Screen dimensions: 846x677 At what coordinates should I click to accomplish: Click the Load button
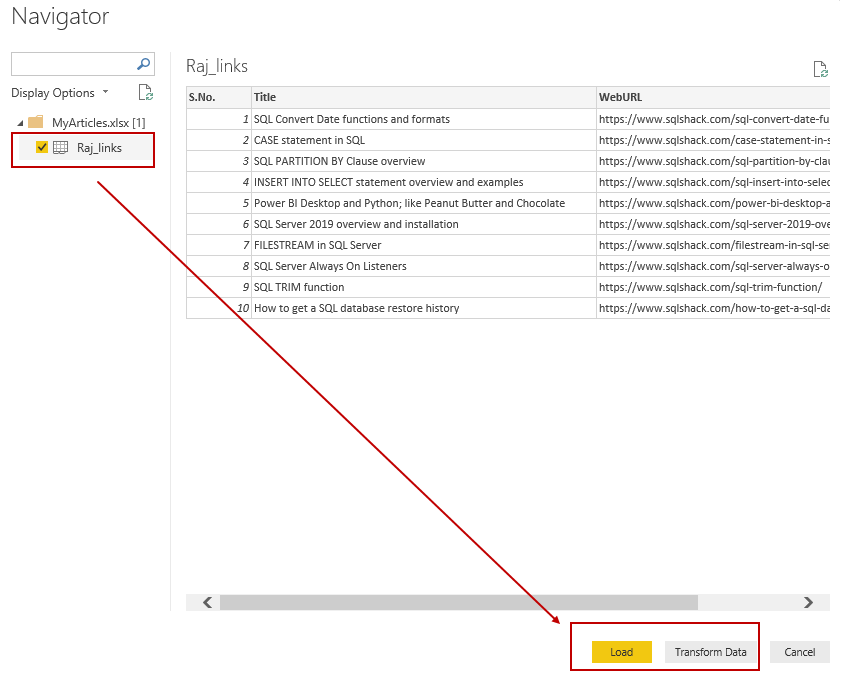point(622,652)
